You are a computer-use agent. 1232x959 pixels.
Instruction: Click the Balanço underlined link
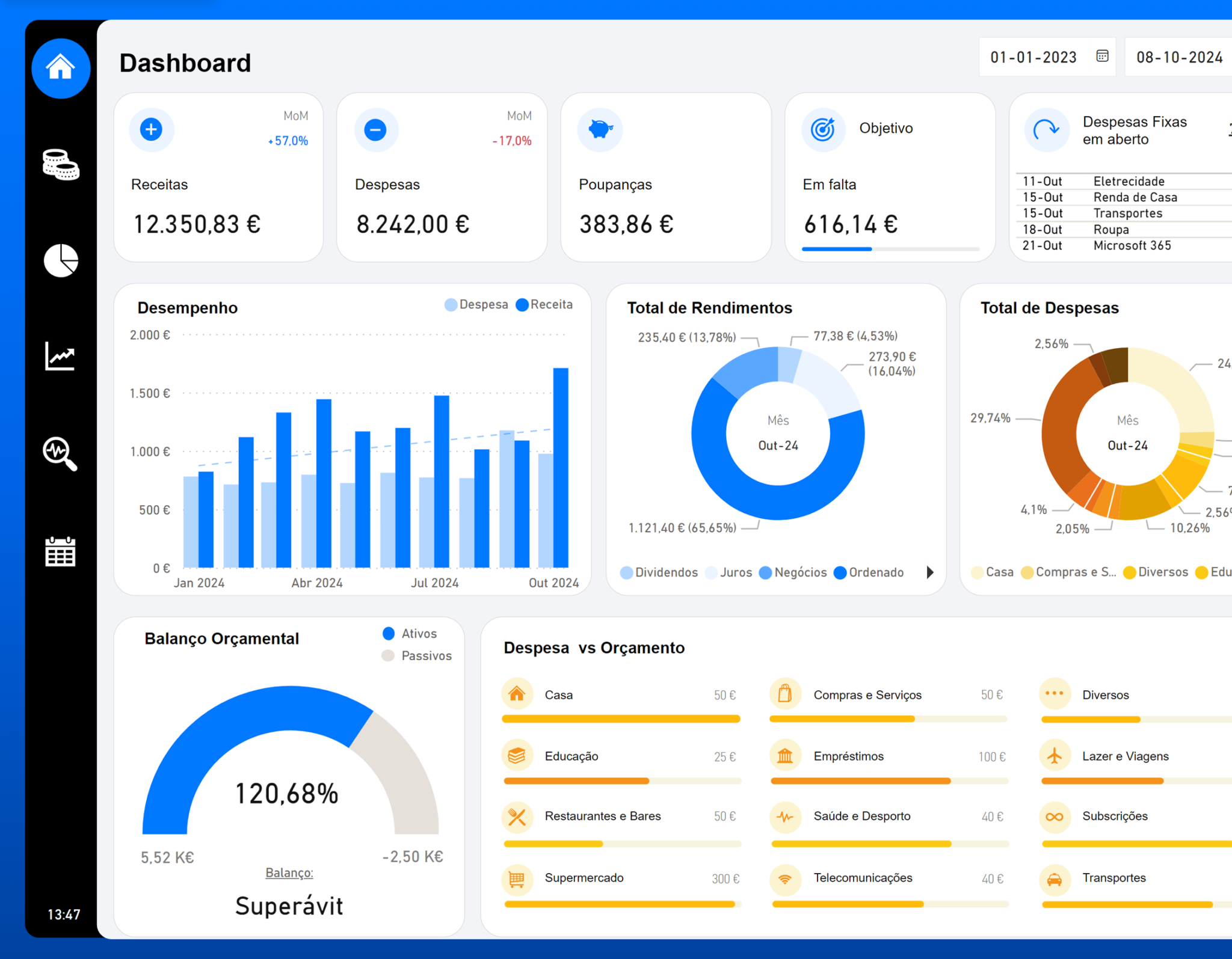(x=289, y=872)
